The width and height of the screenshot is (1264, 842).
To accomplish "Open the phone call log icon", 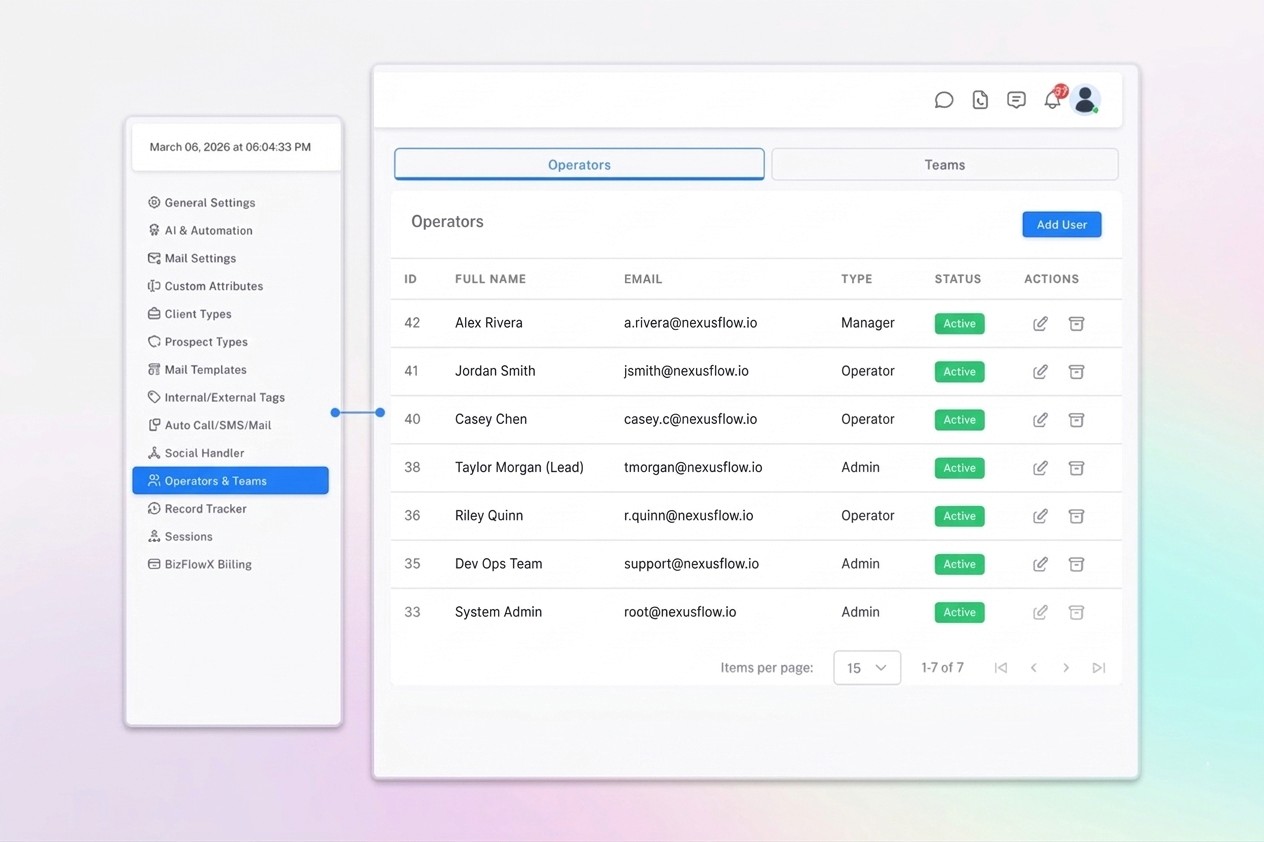I will point(980,100).
